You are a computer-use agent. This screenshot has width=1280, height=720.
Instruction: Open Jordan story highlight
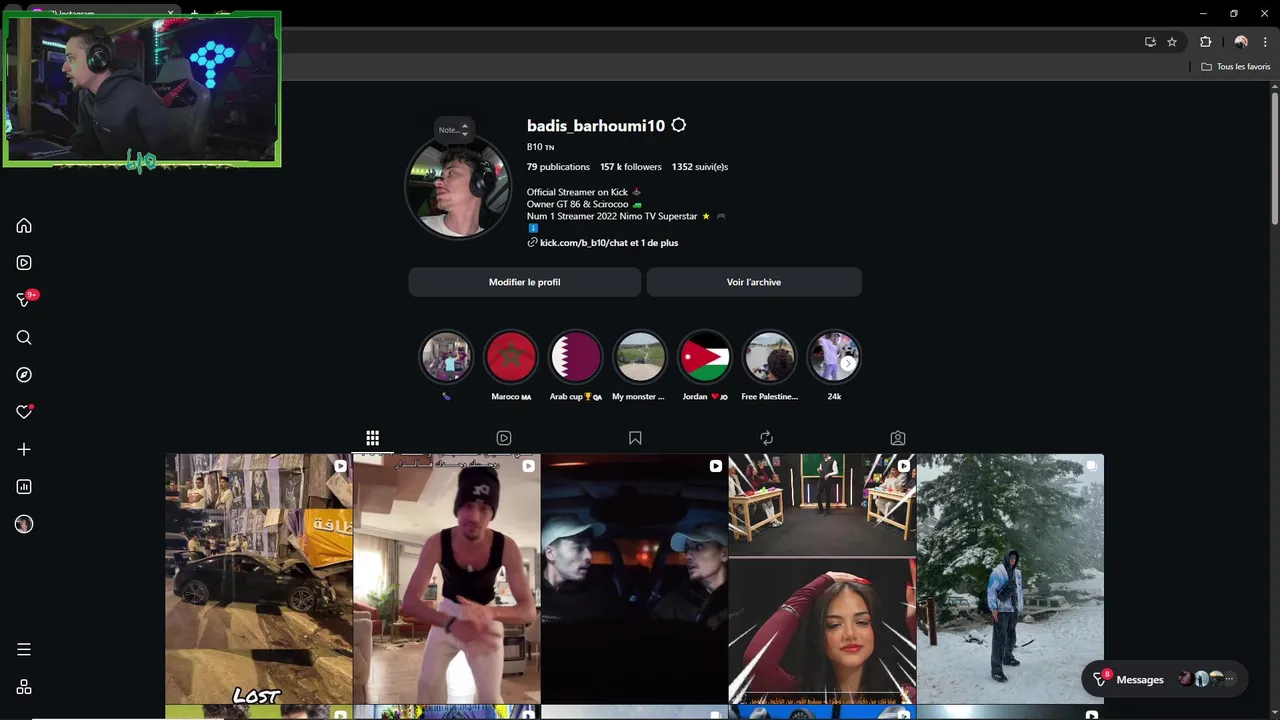click(x=705, y=357)
